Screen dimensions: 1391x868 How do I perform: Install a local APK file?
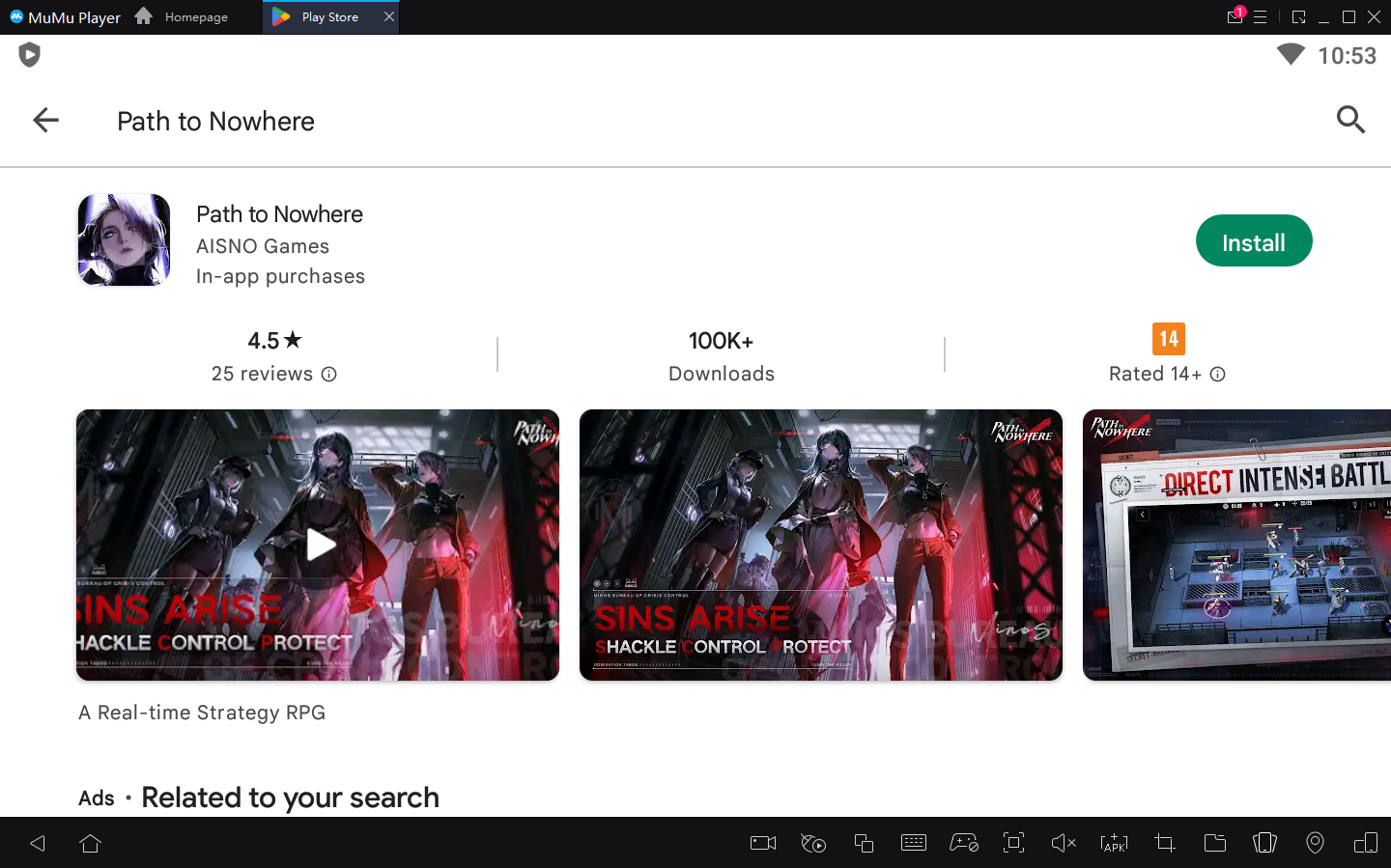(1114, 843)
